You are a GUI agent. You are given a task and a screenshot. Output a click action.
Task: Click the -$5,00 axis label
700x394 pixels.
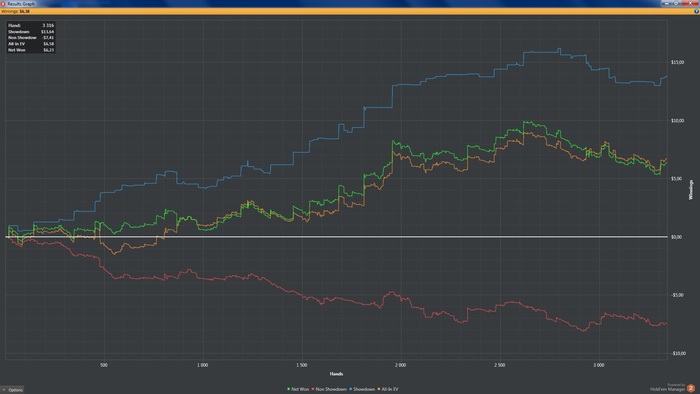[677, 295]
